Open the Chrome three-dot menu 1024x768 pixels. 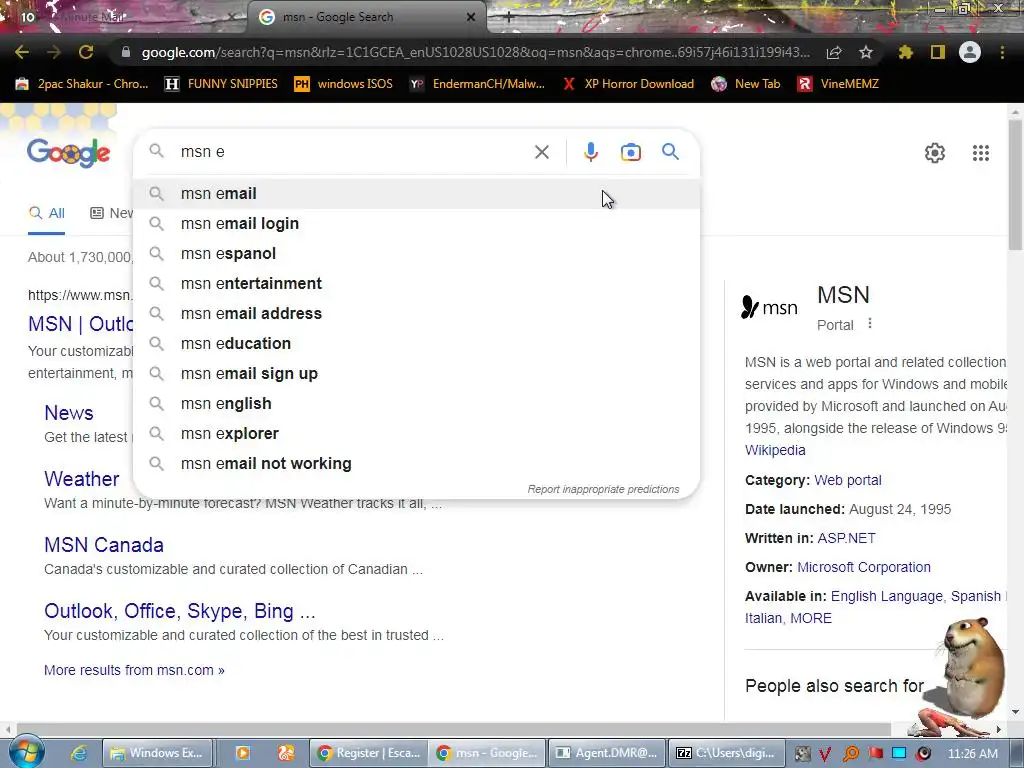(x=1002, y=52)
